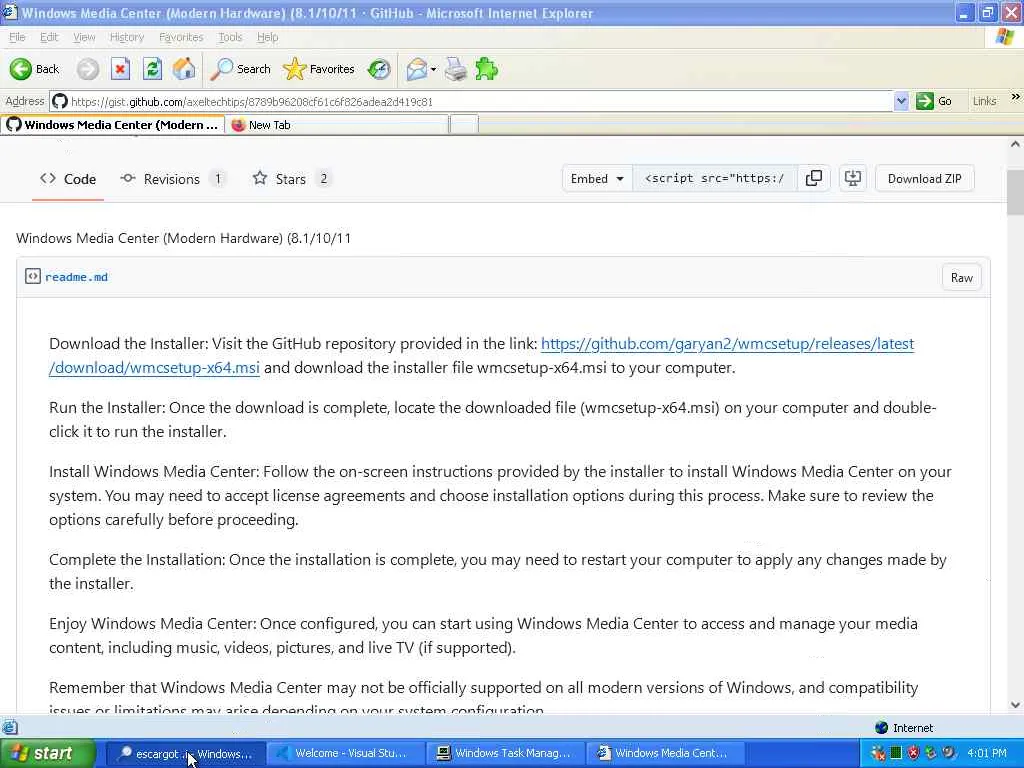Screen dimensions: 1024x768
Task: Click the copy embed script icon
Action: click(x=814, y=178)
